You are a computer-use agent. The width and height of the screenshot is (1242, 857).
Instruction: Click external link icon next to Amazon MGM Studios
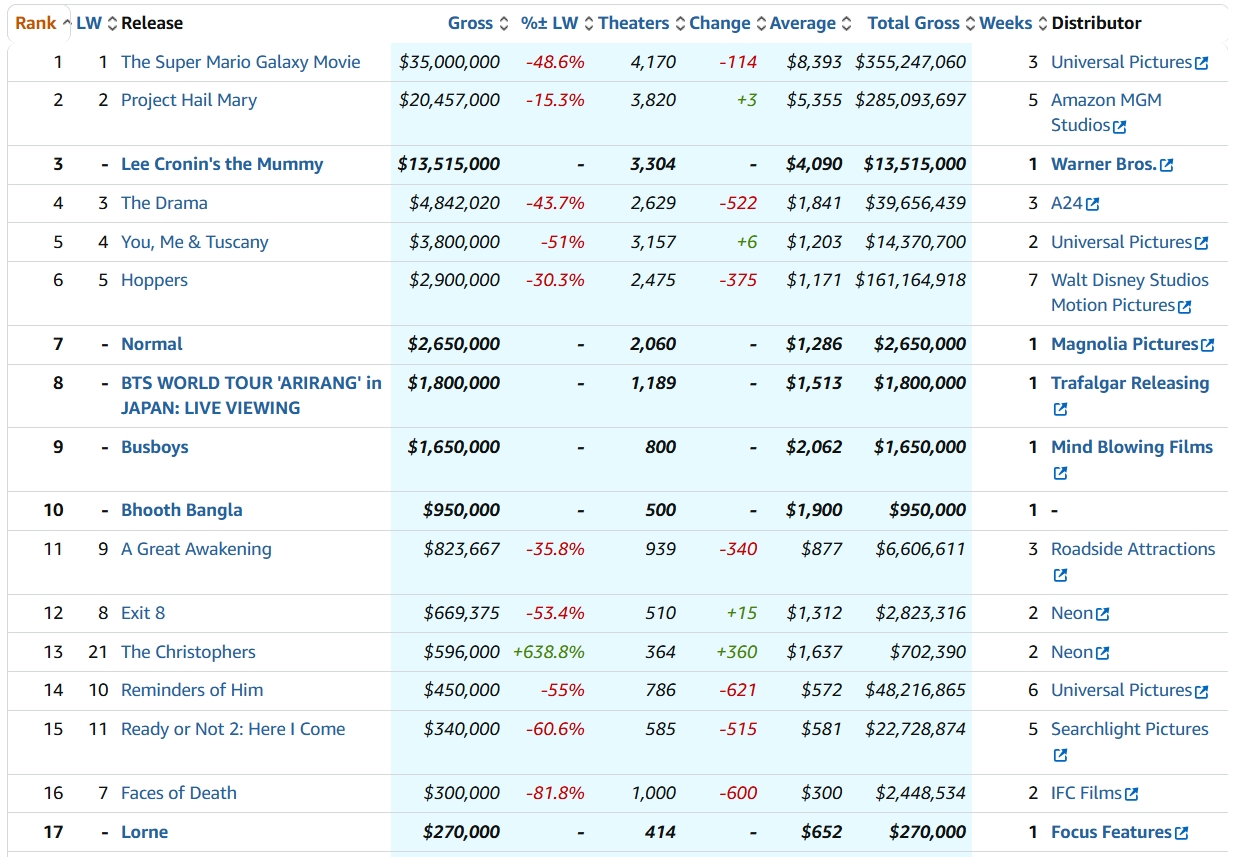coord(1120,127)
